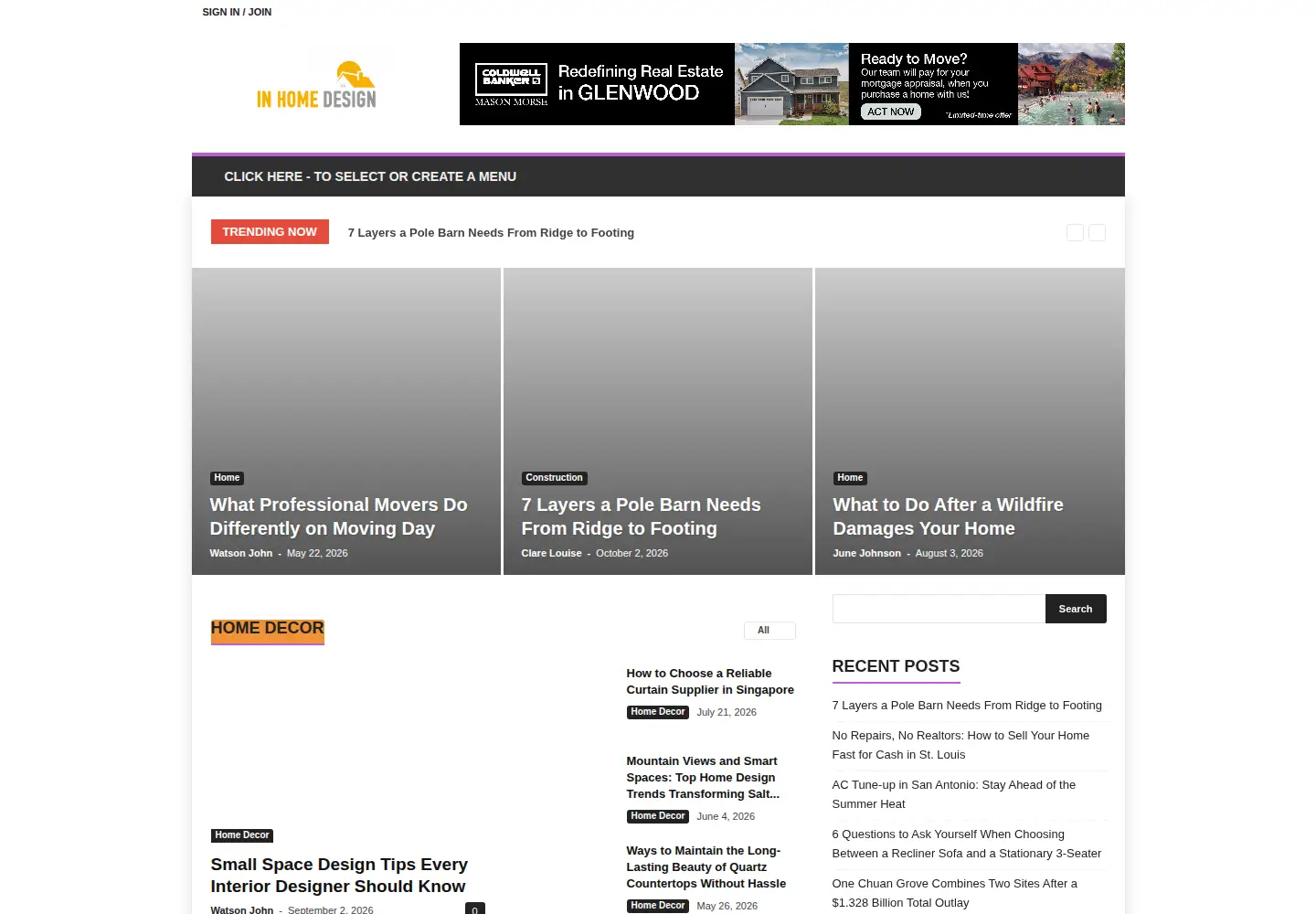
Task: Click the Home Decor tag beside July 21, 2026
Action: pos(658,712)
